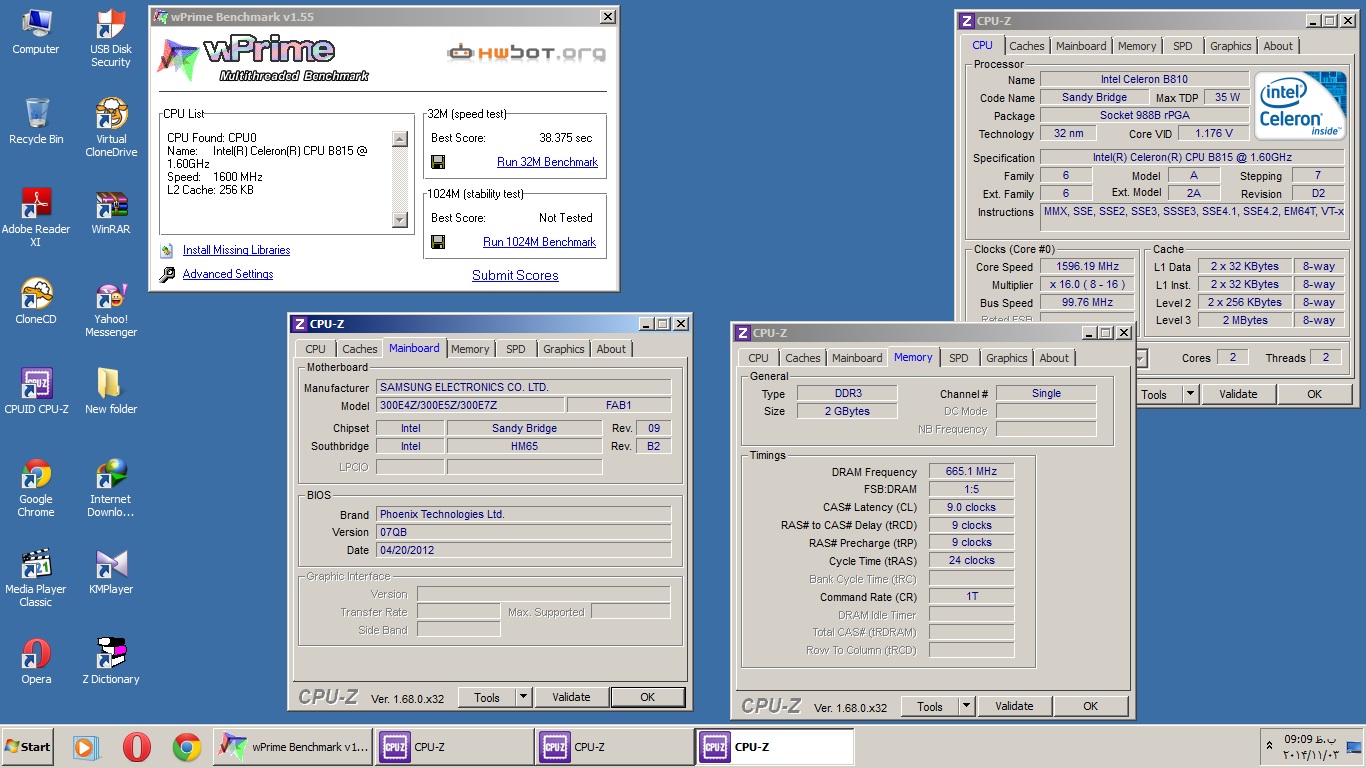
Task: Run 32M Benchmark link
Action: (x=547, y=162)
